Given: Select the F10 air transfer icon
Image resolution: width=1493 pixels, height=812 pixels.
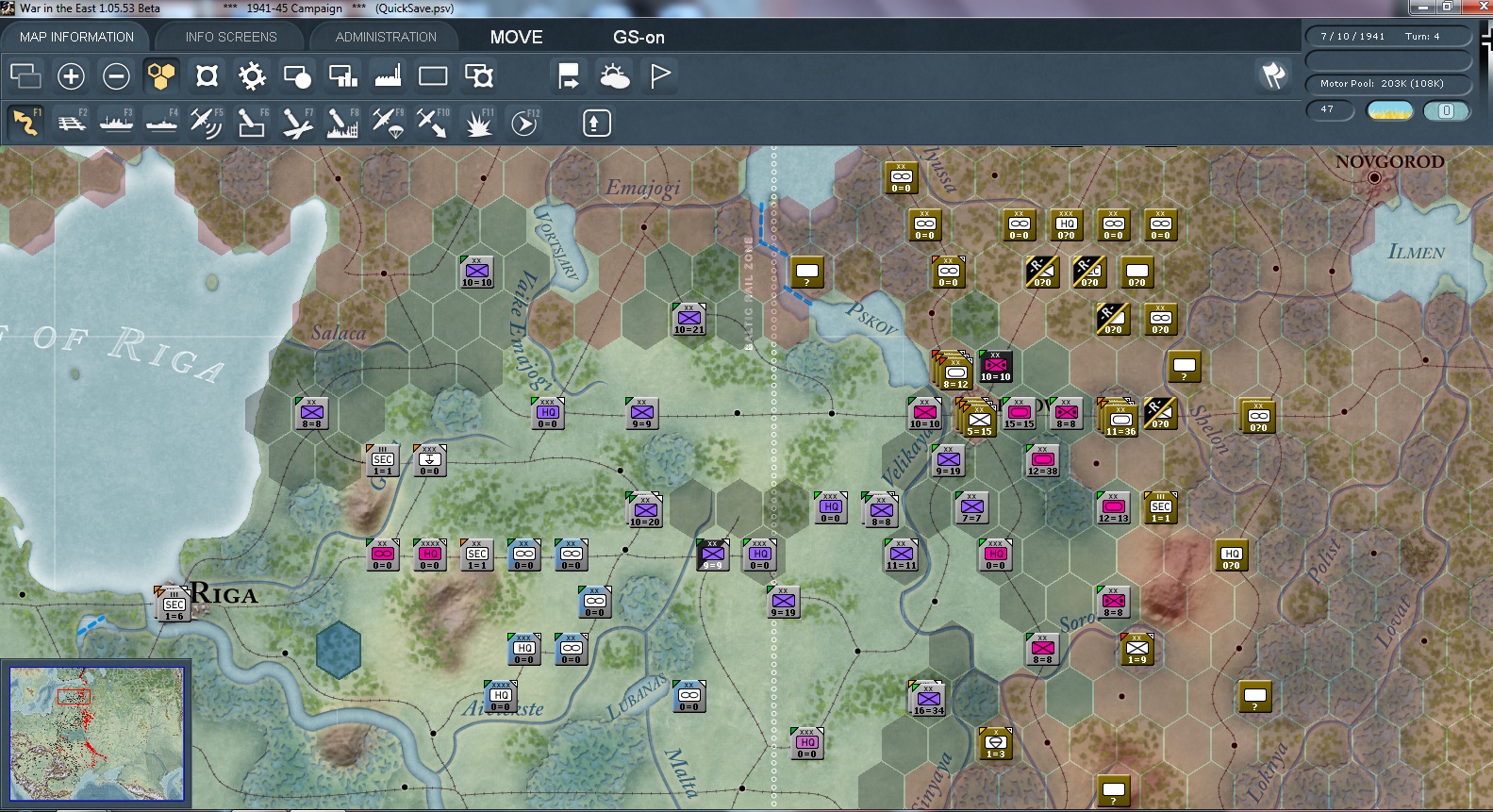Looking at the screenshot, I should pyautogui.click(x=434, y=123).
